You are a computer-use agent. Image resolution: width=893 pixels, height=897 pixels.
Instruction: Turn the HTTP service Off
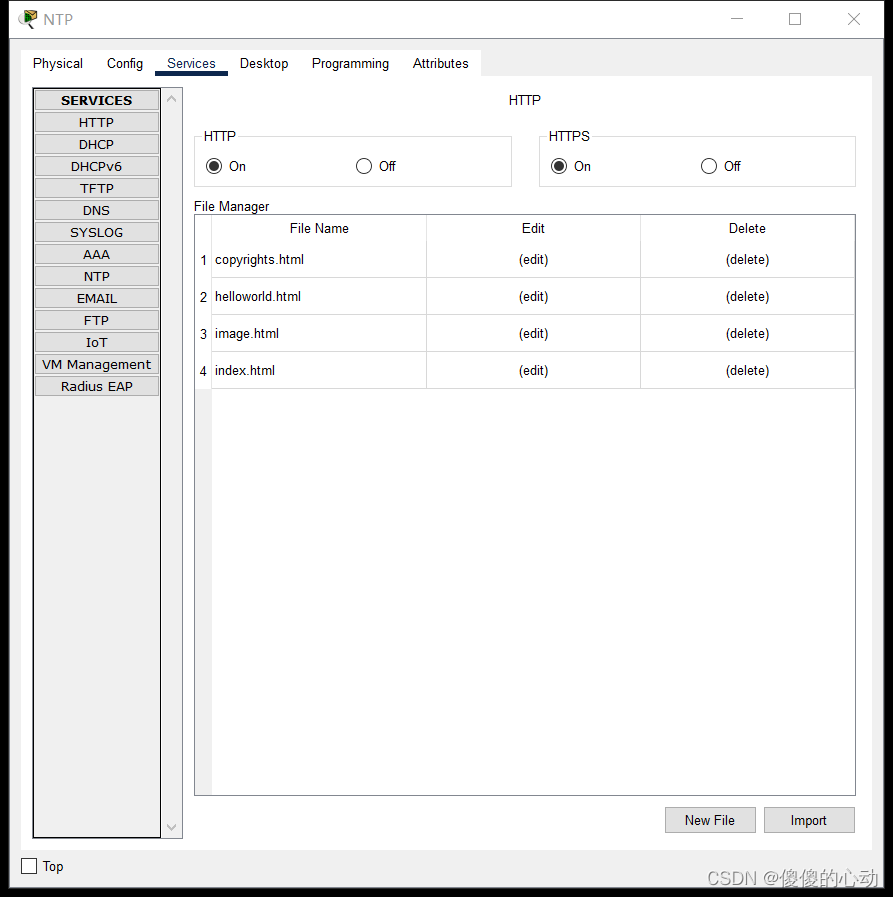pyautogui.click(x=362, y=166)
